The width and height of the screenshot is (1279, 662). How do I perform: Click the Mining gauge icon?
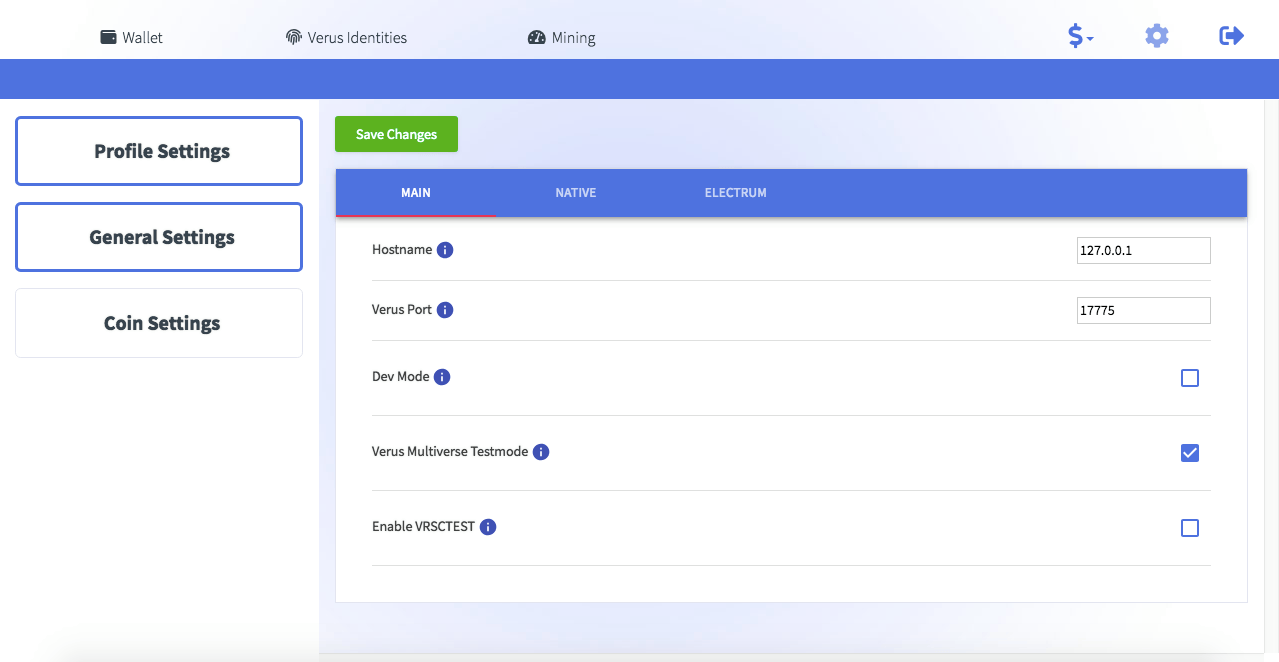(x=536, y=37)
